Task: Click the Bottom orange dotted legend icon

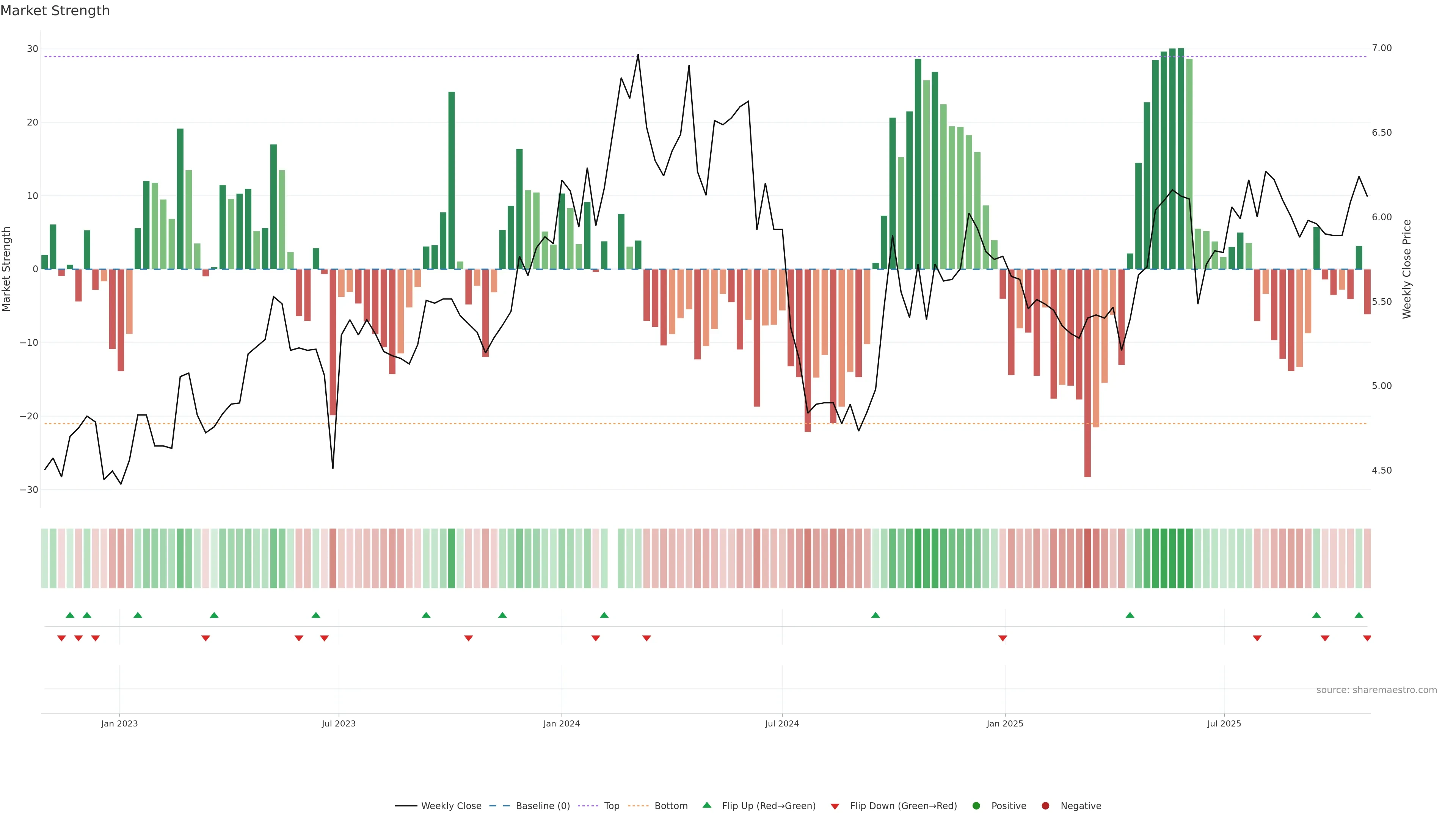Action: (x=638, y=806)
